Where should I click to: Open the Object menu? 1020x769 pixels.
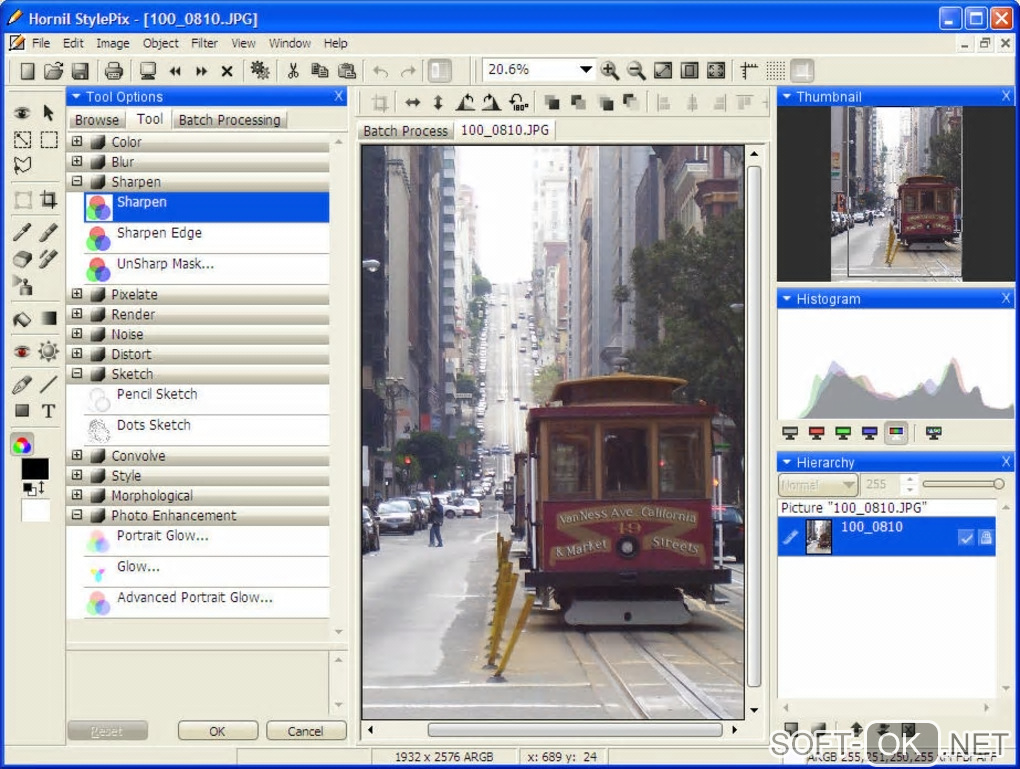coord(161,43)
